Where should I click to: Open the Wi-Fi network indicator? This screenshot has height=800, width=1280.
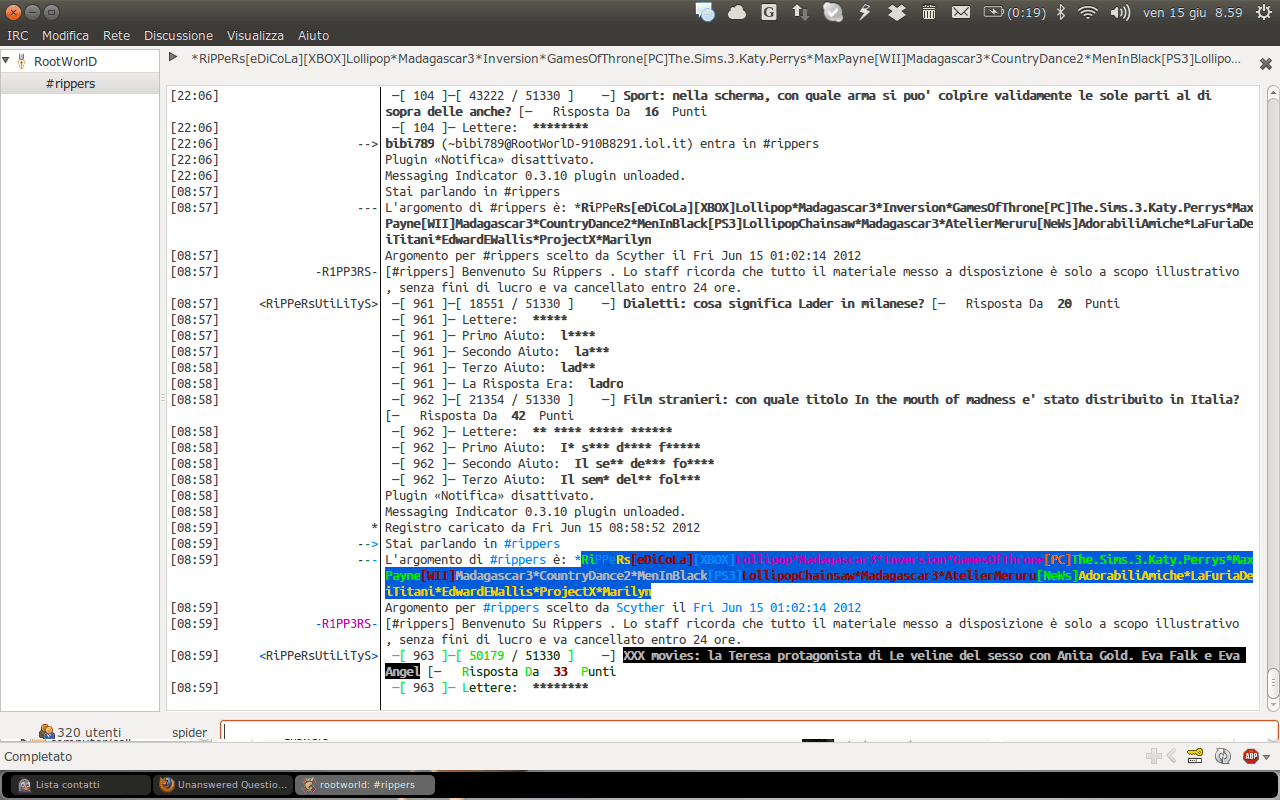tap(1088, 12)
